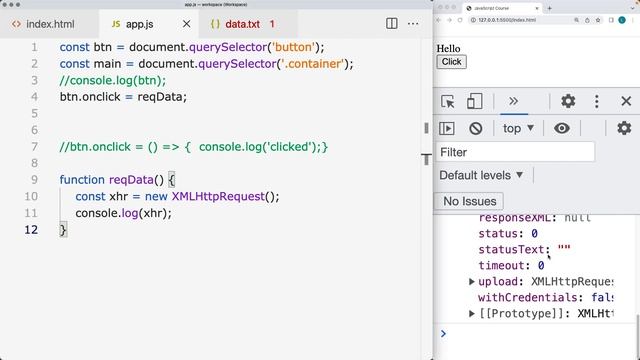640x360 pixels.
Task: Show the console sidebar
Action: [447, 128]
